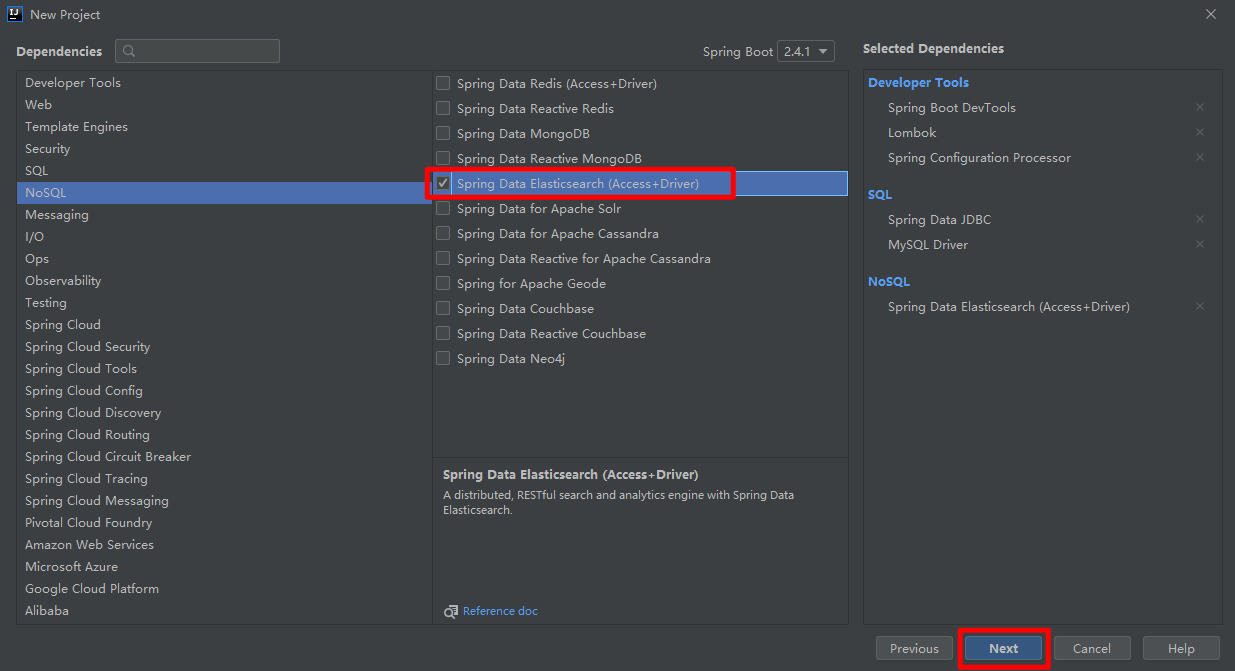Select Spring Cloud category
Viewport: 1235px width, 671px height.
[x=224, y=324]
